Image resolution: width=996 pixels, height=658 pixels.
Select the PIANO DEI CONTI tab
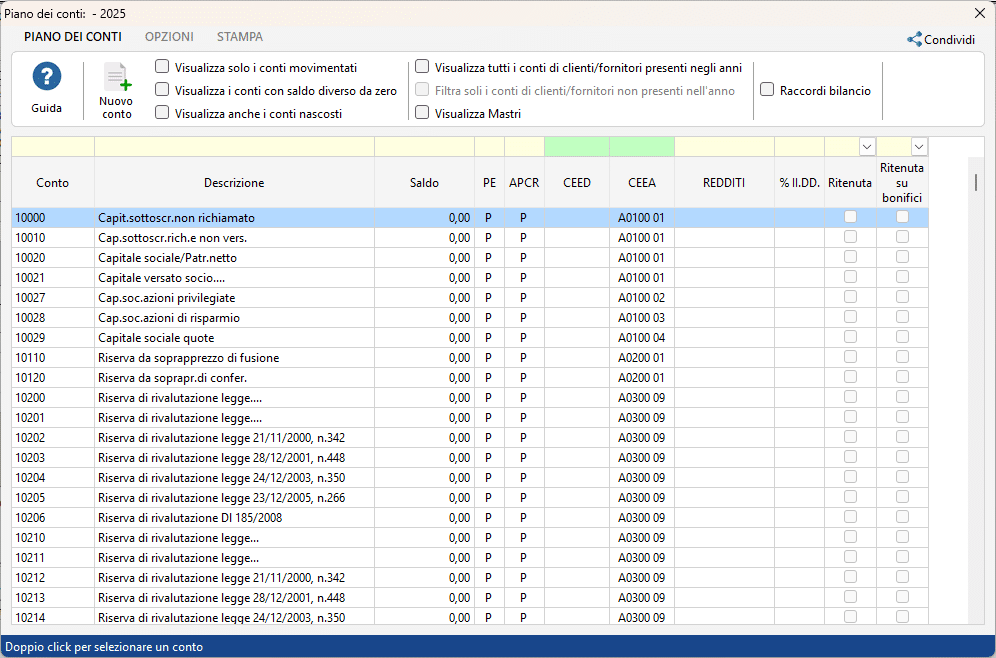coord(73,37)
